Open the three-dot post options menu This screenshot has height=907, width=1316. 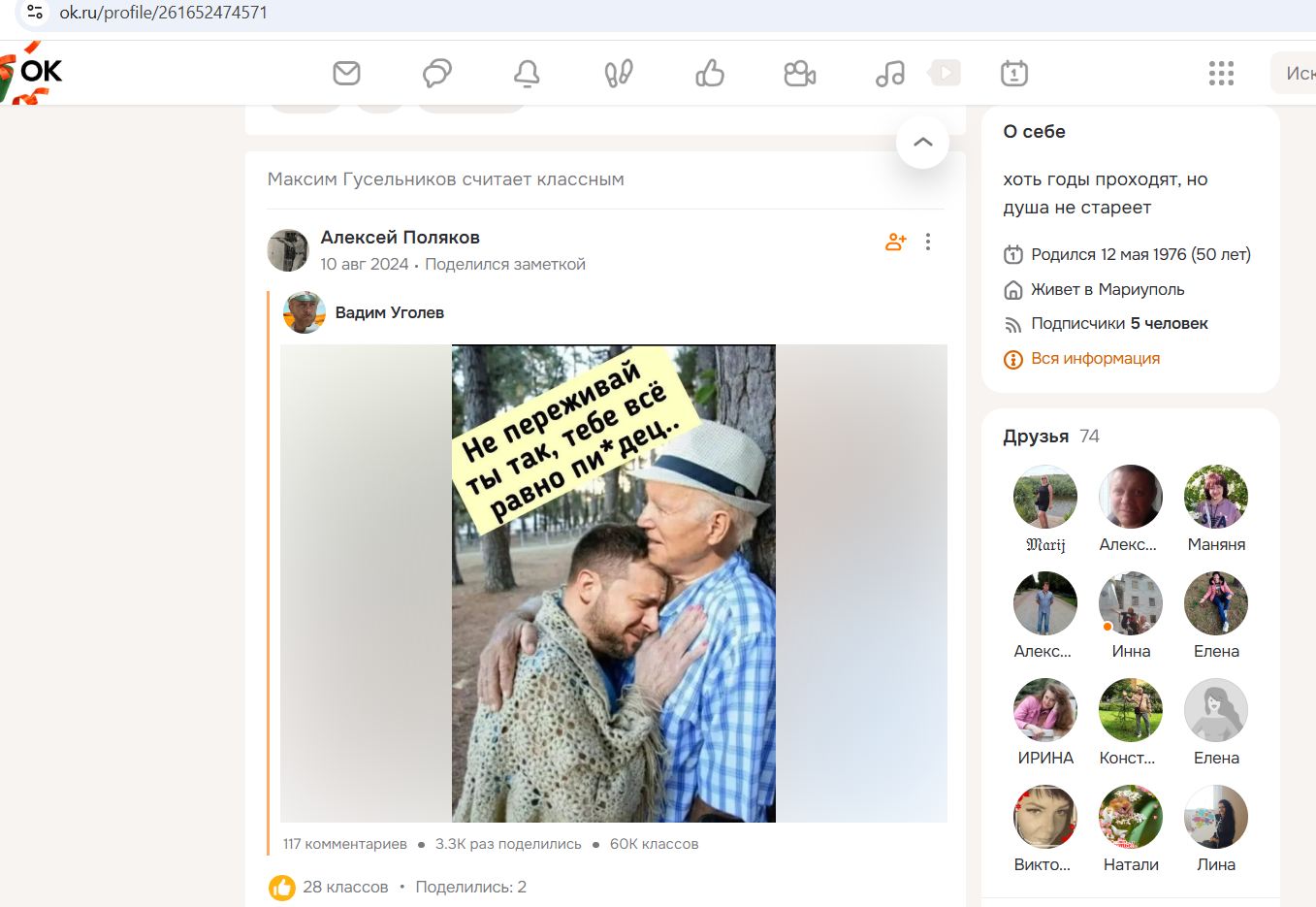tap(928, 242)
